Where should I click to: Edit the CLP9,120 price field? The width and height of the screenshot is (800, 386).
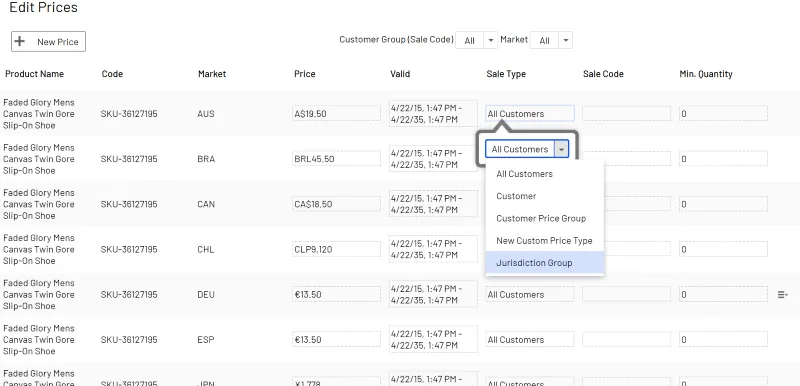click(336, 249)
